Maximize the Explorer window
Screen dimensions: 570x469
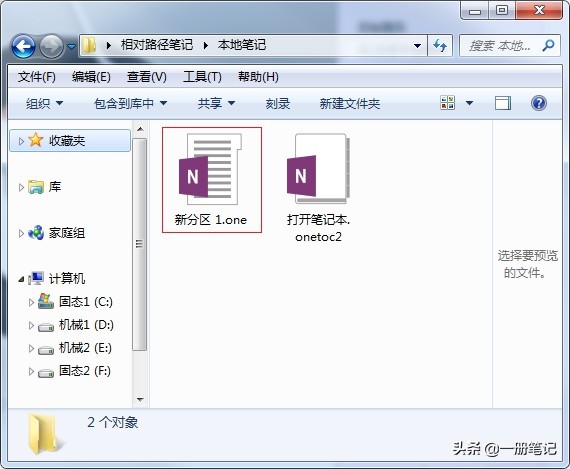(x=502, y=10)
